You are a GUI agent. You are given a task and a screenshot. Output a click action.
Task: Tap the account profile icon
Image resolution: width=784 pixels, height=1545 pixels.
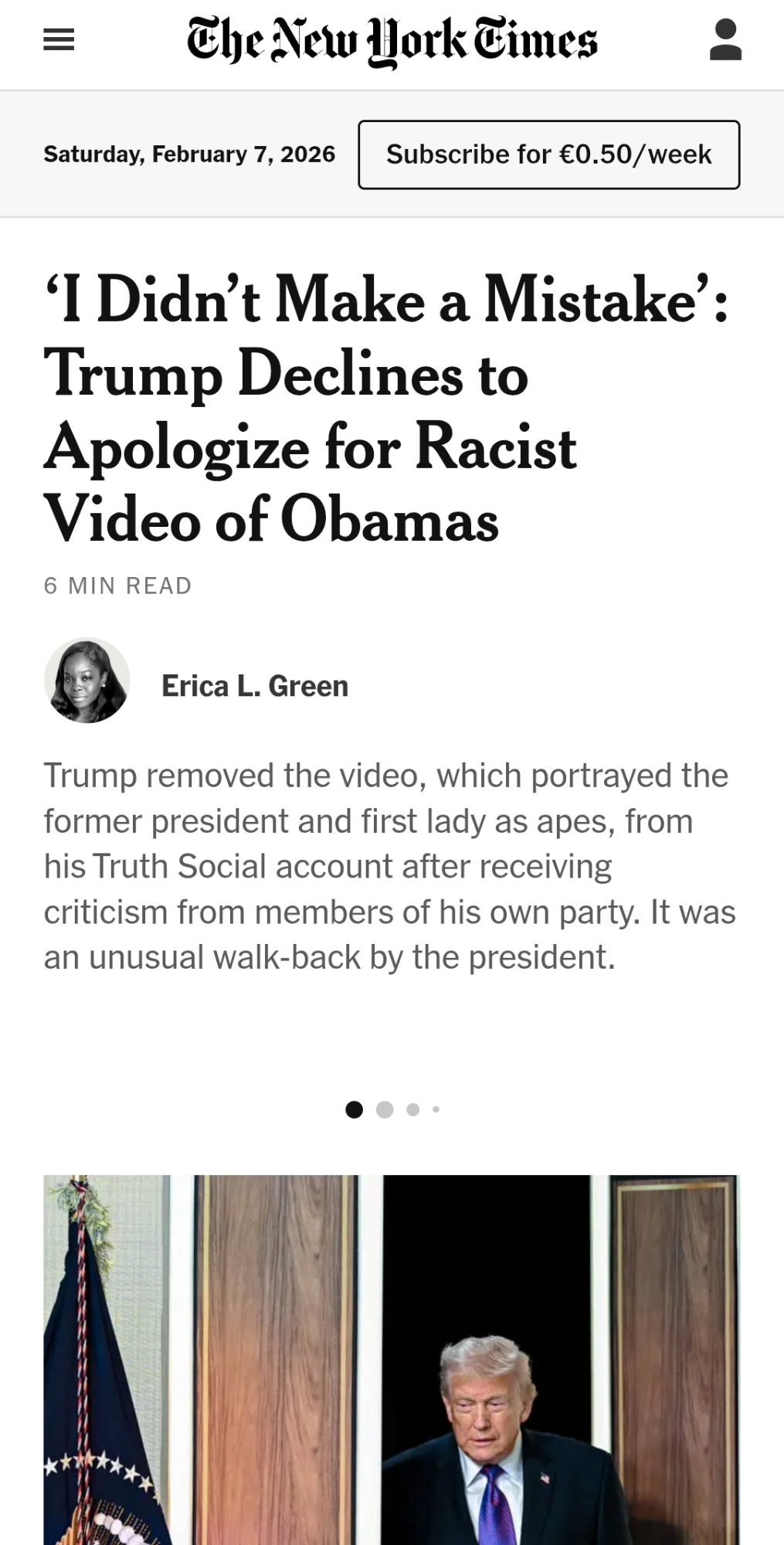(x=725, y=40)
